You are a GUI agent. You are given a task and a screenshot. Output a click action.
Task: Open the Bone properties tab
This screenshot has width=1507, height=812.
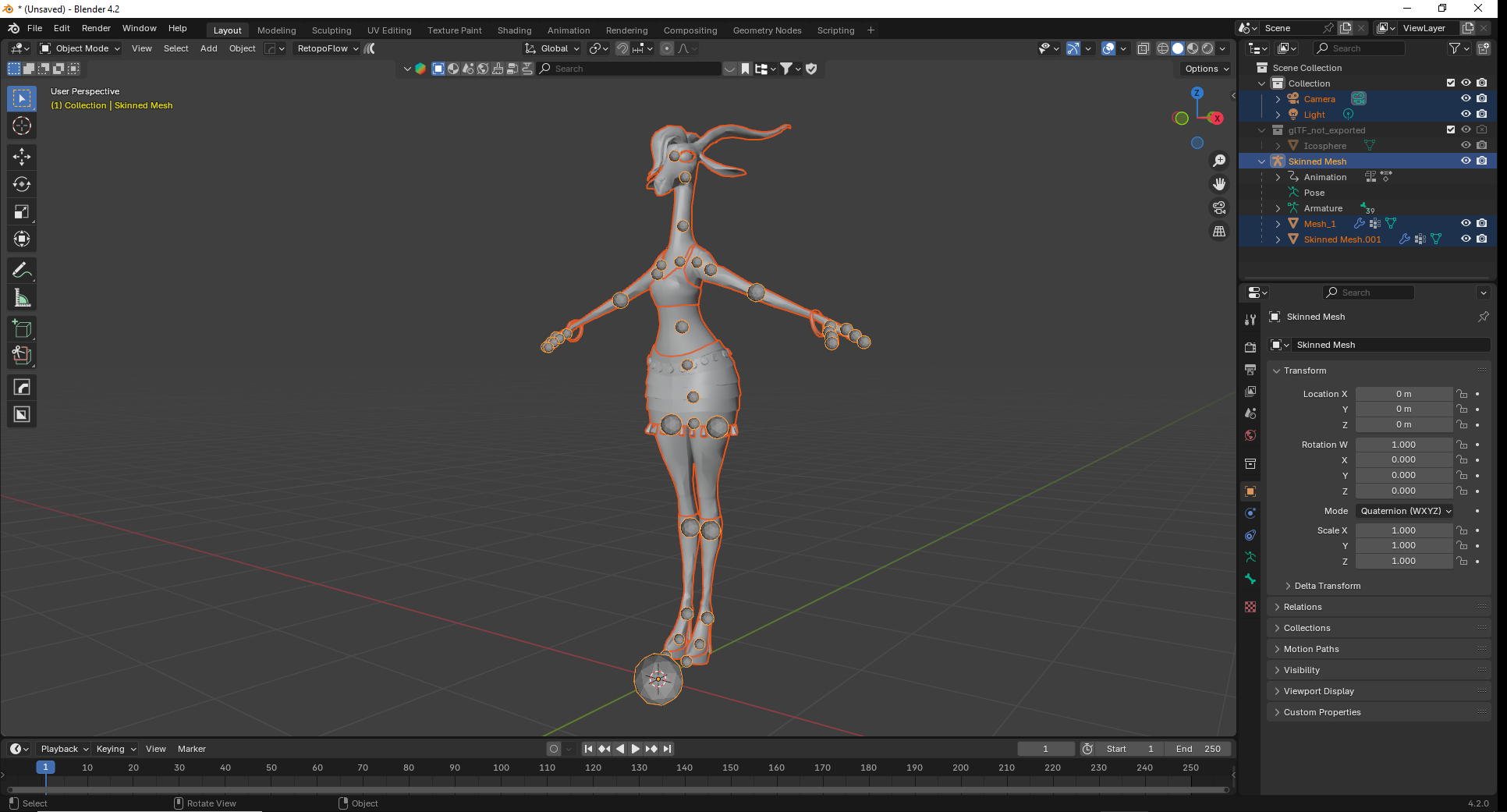pos(1250,579)
